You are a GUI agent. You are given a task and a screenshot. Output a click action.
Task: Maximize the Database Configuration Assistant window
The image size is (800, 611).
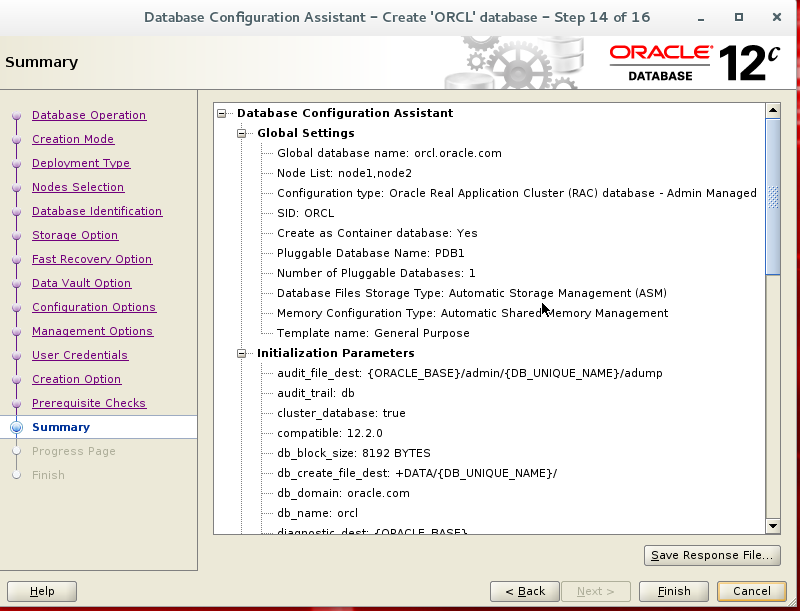tap(739, 17)
